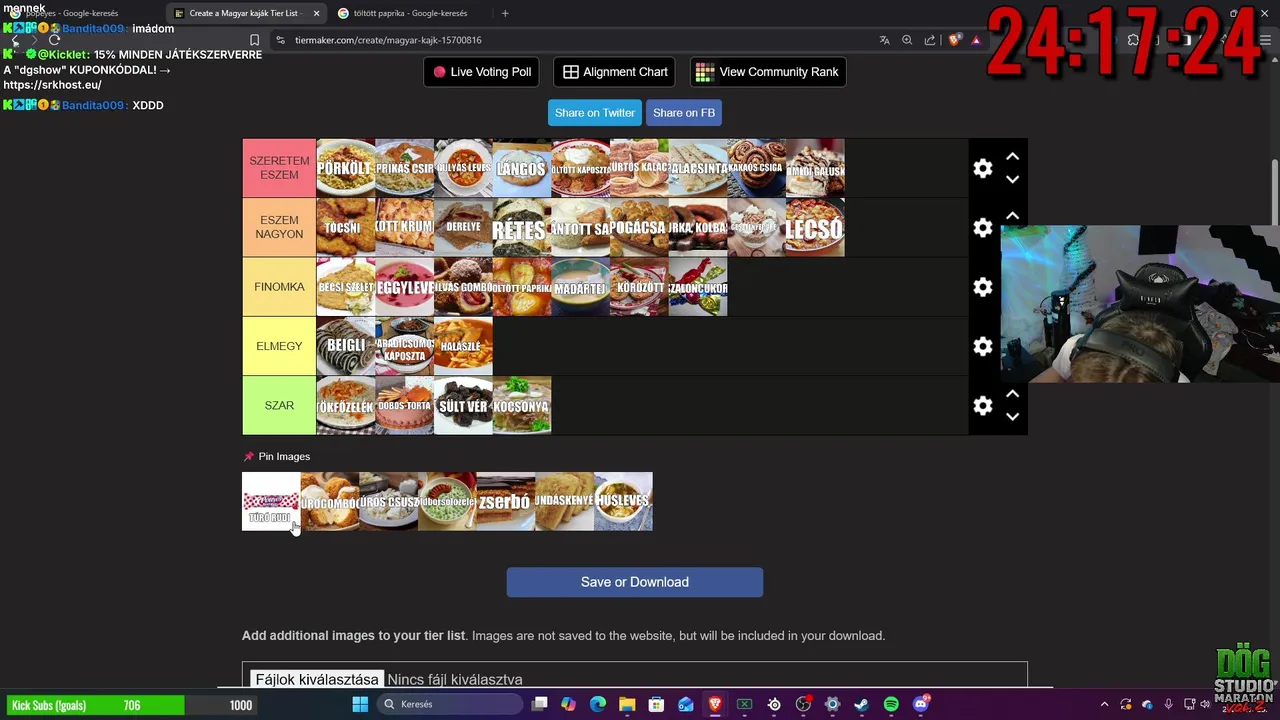Select the SZERETEM ESZEM tier label
1280x720 pixels.
279,168
